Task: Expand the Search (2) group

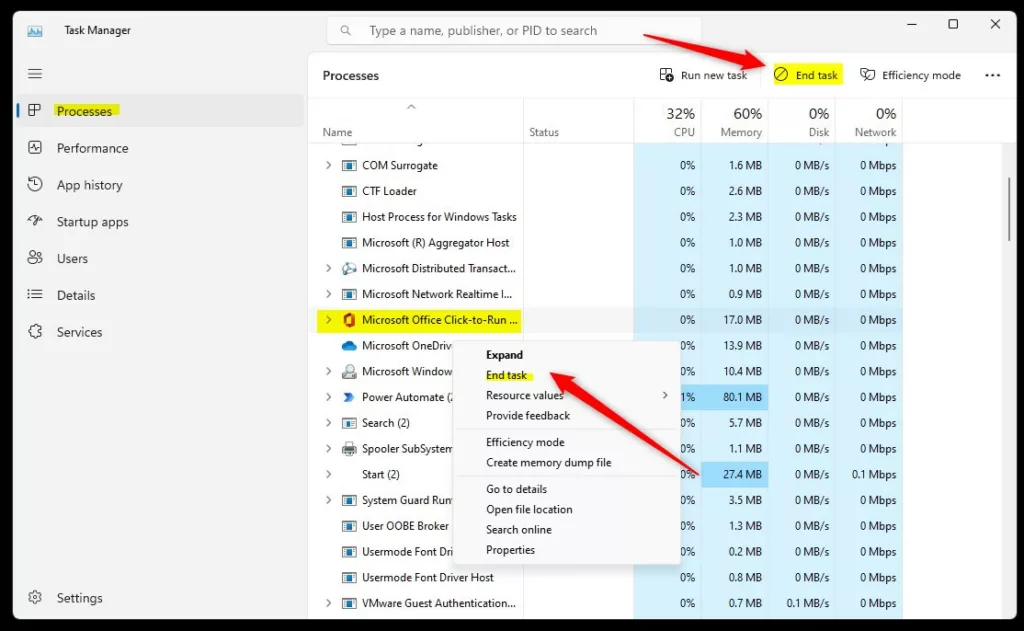Action: coord(328,423)
